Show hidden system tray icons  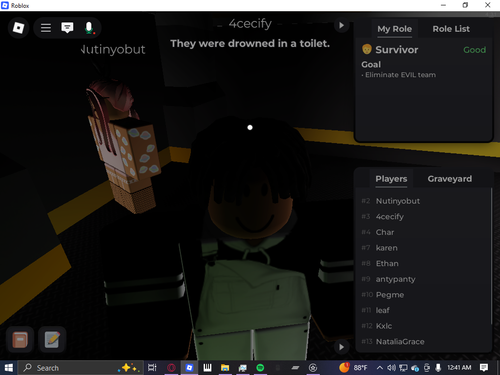click(379, 368)
